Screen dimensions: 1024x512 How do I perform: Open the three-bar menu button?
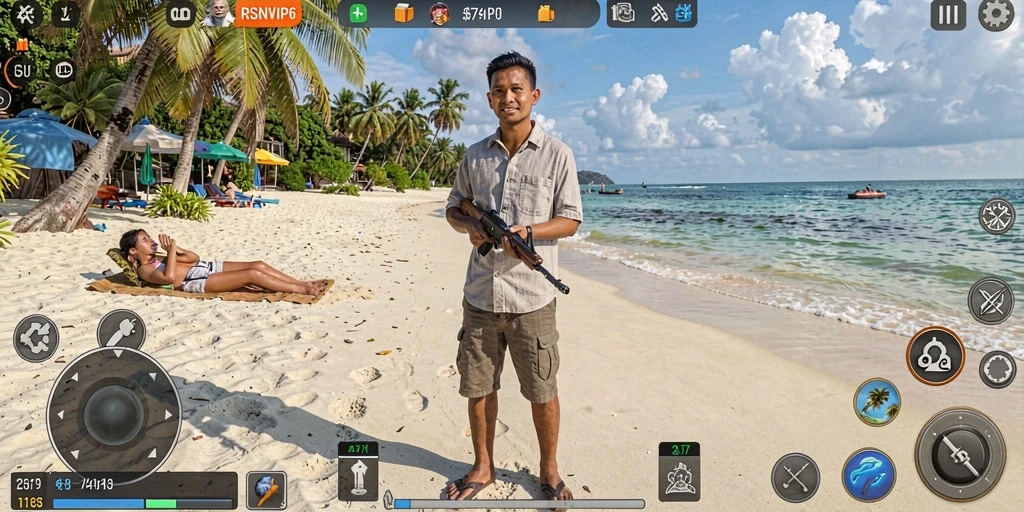click(948, 14)
